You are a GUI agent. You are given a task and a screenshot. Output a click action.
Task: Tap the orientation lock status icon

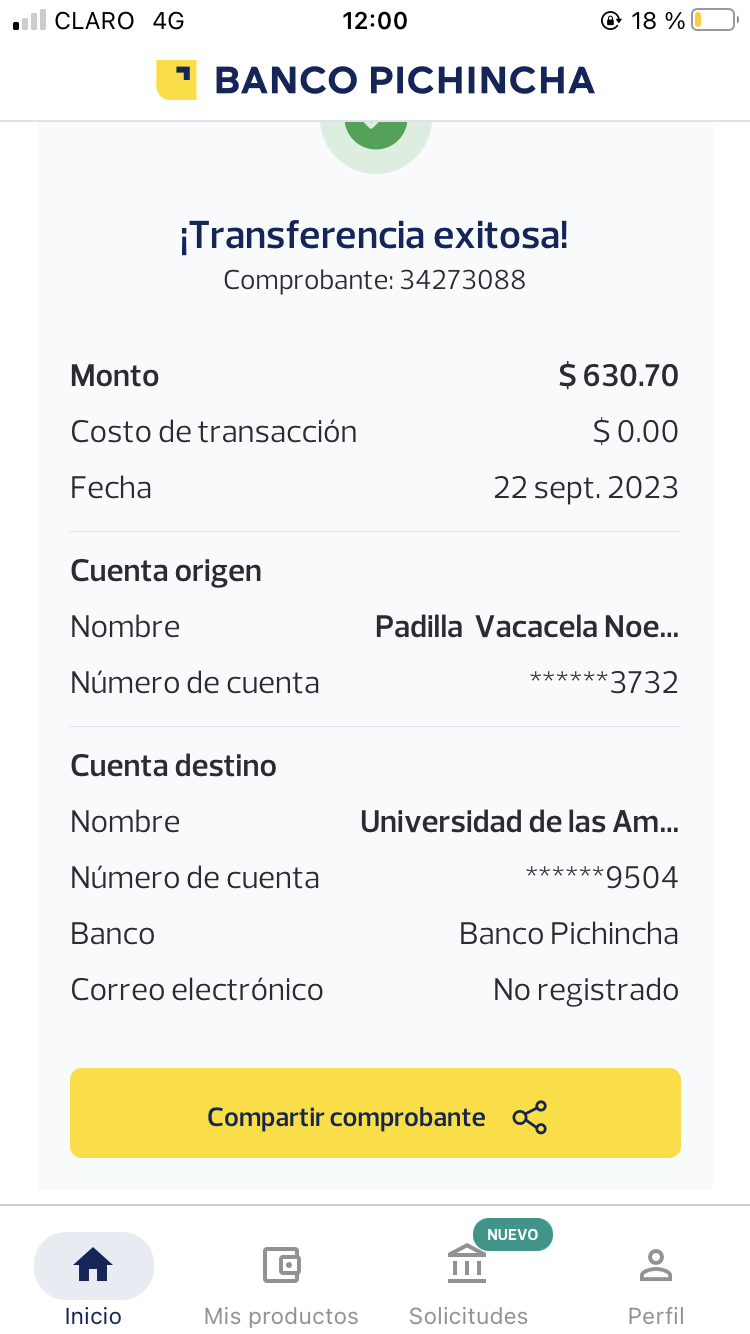[x=610, y=21]
